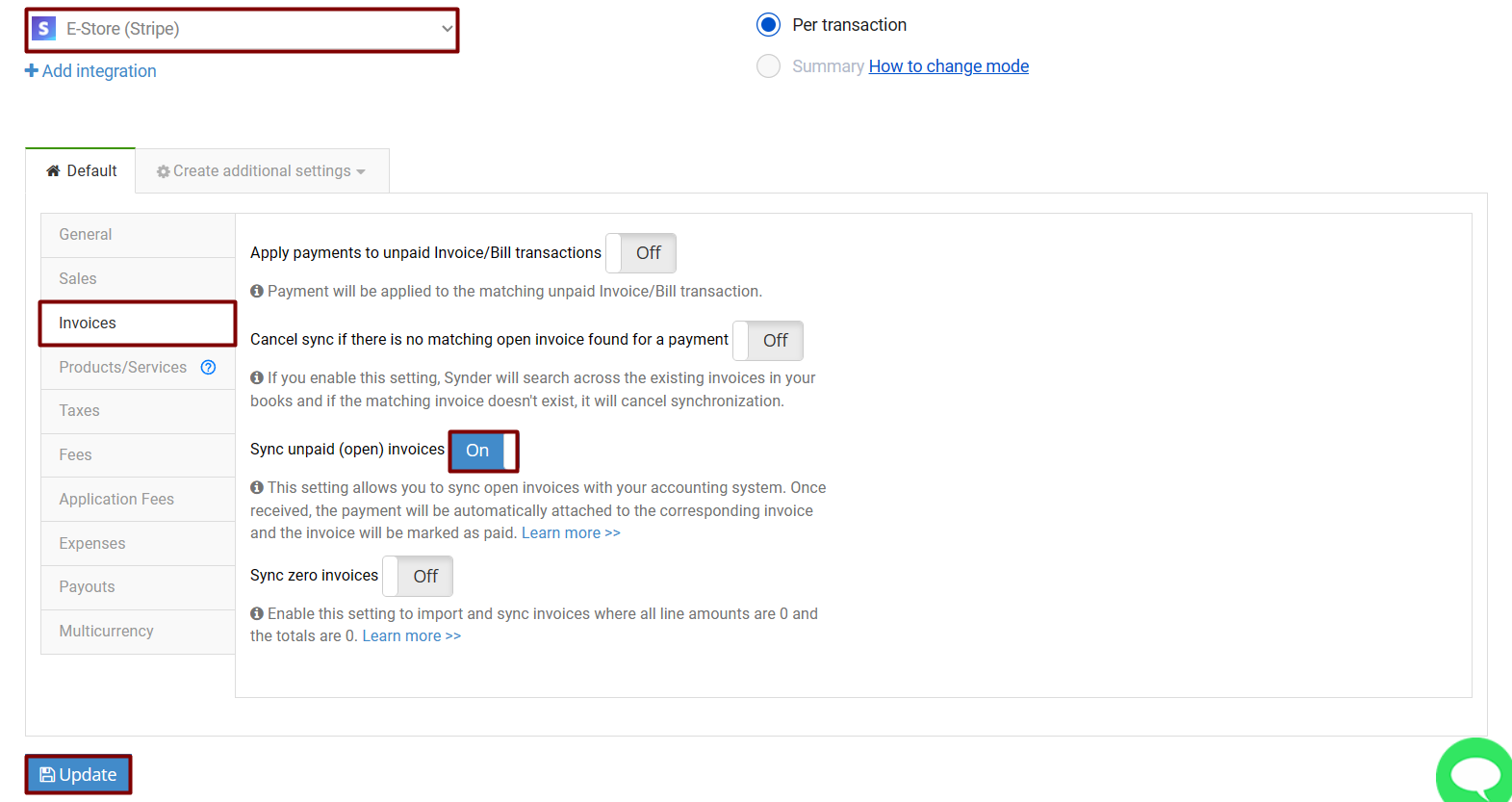Open the Multicurrency settings section

click(138, 632)
